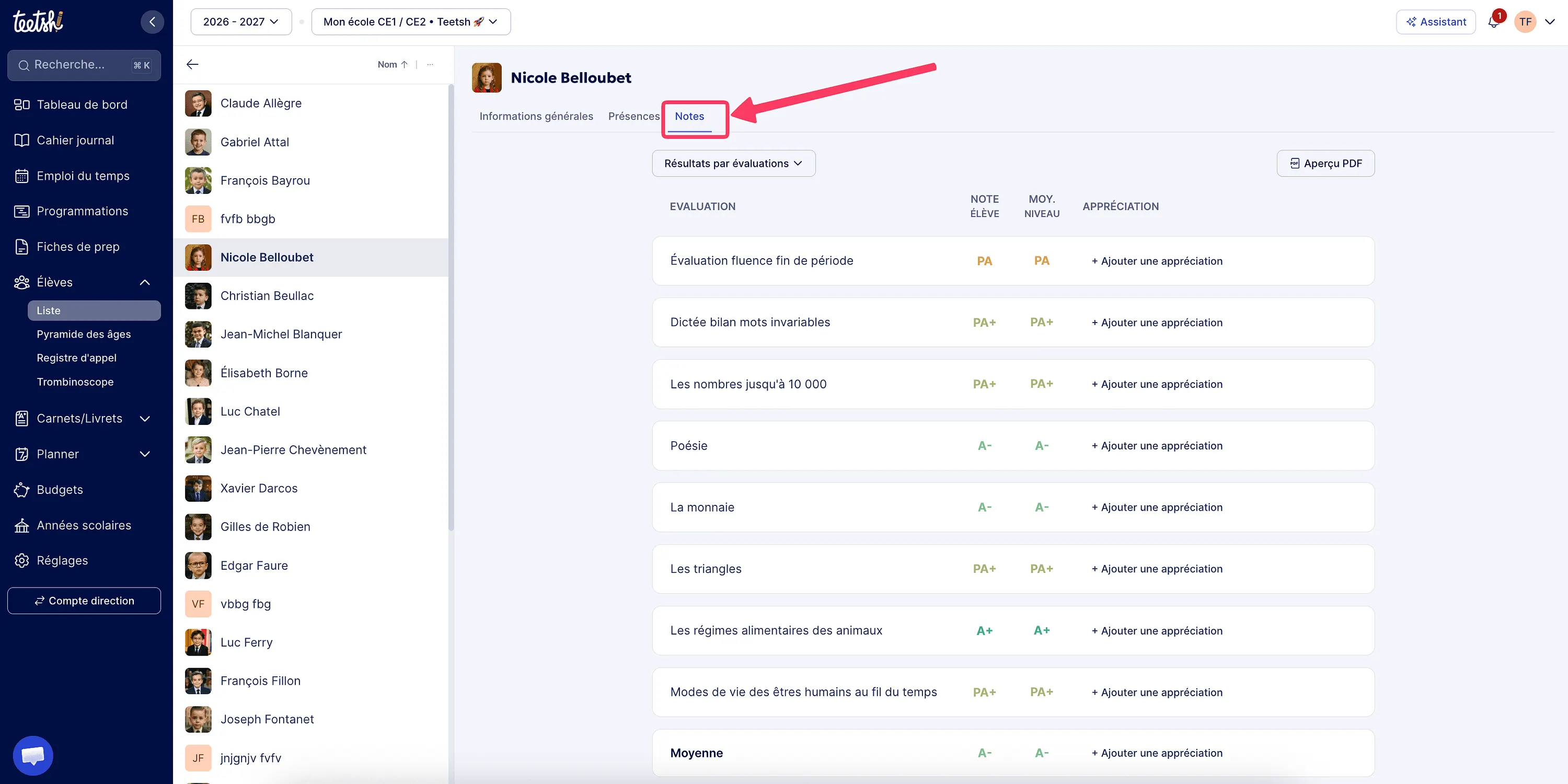1568x784 pixels.
Task: Open the Les triangles evaluation row
Action: [1013, 569]
